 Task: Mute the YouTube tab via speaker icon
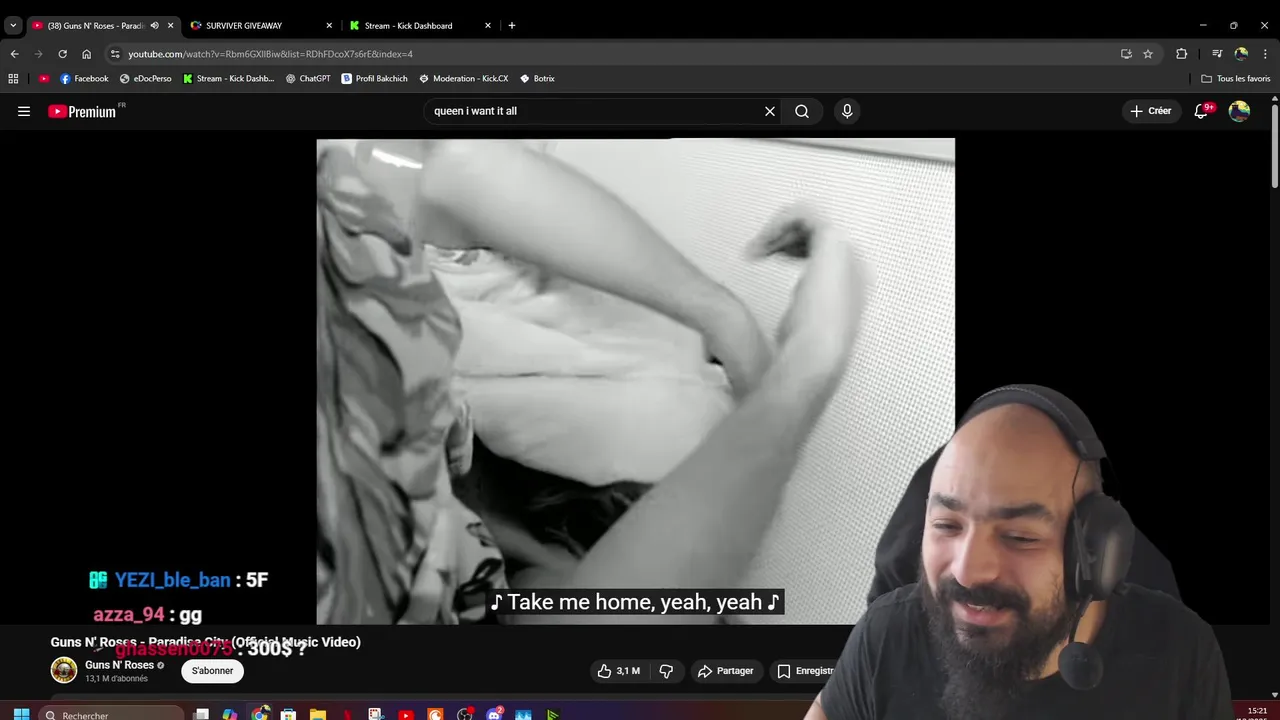(154, 25)
